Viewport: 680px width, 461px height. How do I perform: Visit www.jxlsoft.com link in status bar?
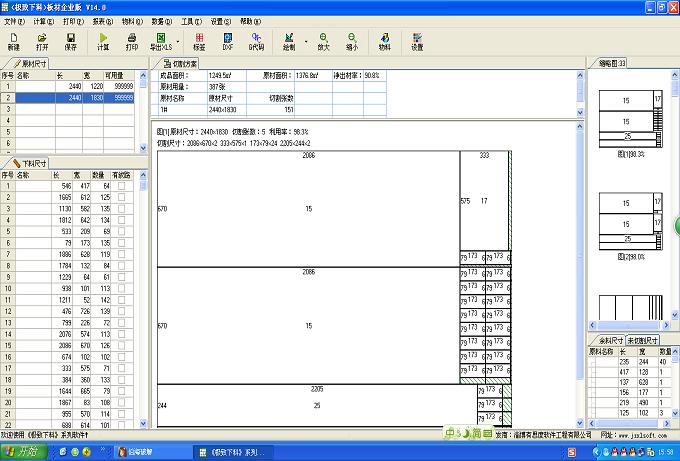(643, 435)
